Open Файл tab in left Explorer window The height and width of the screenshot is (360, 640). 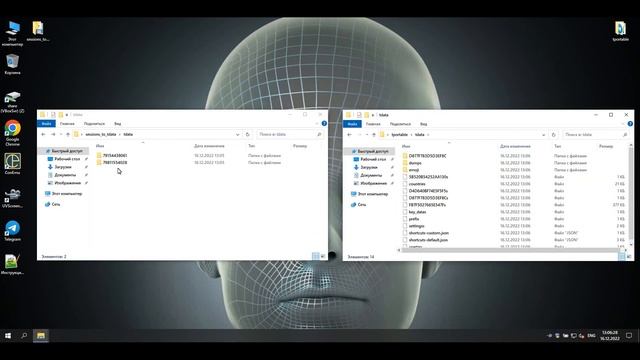pos(46,123)
